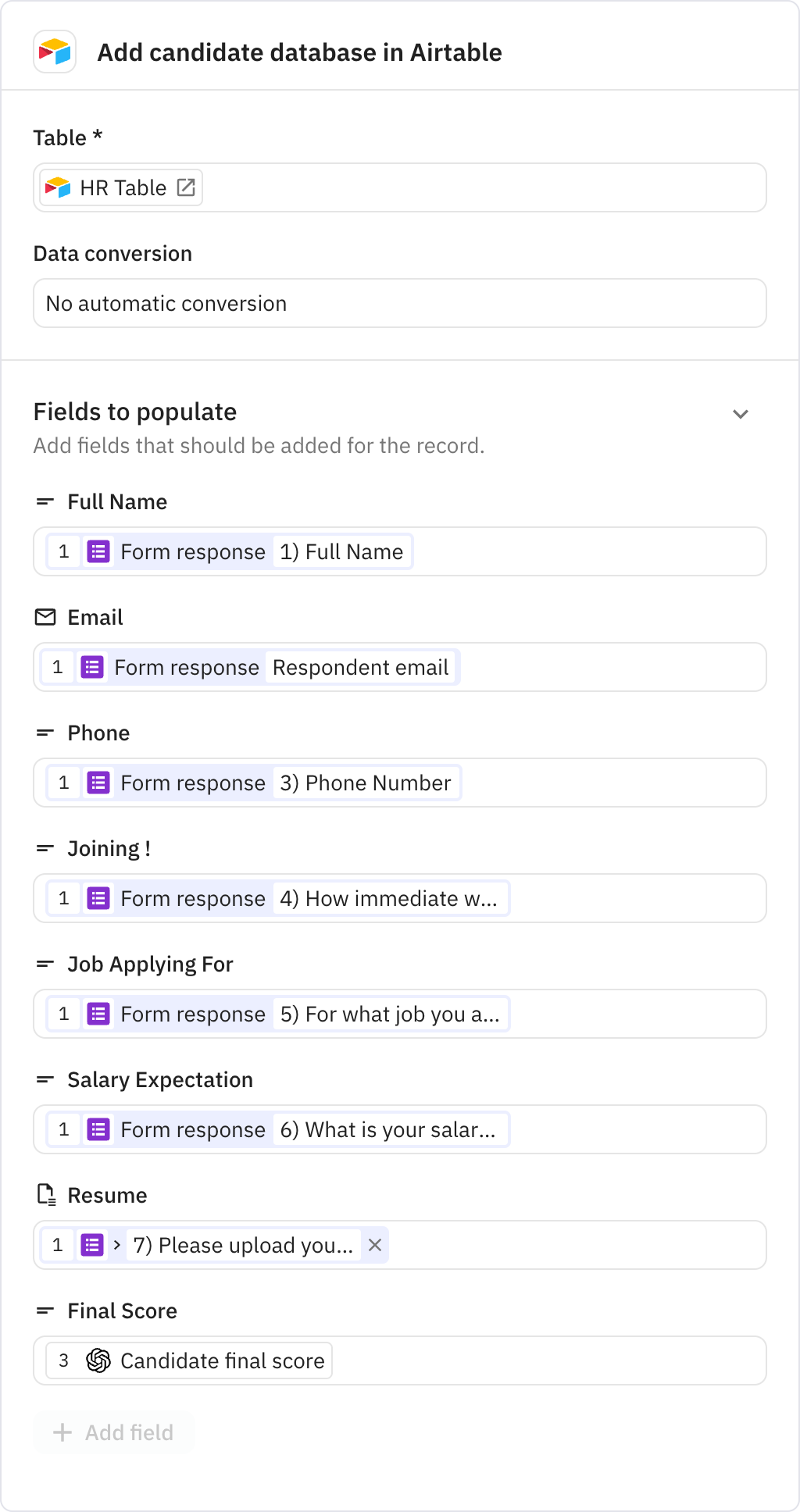Screen dimensions: 800x1512
Task: Click 'Fields to populate' heading
Action: [x=135, y=412]
